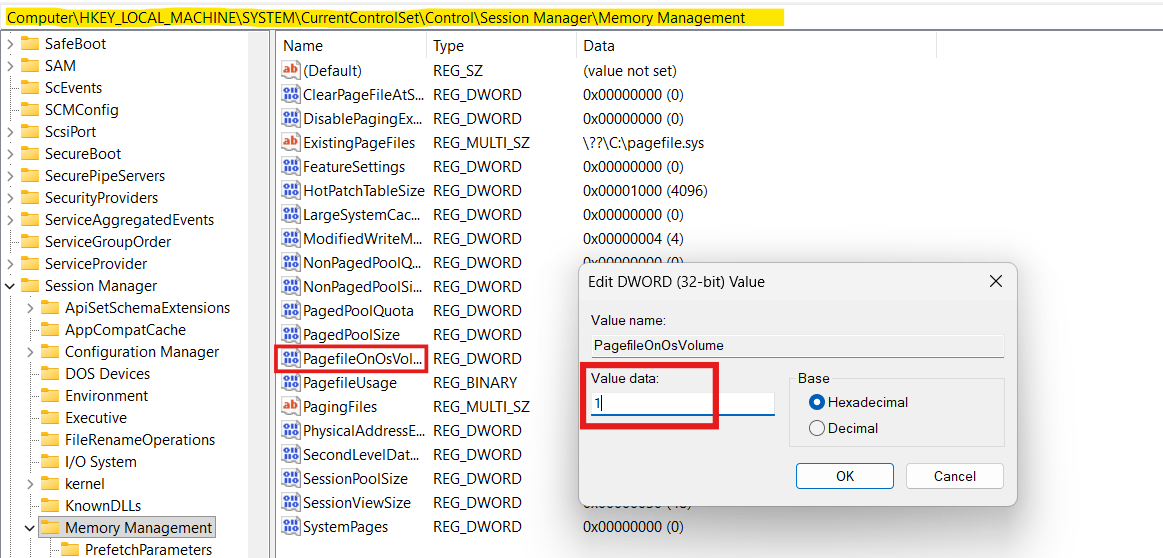Click the NonPagedPoolSi... DWORD icon
Screen dimensions: 1163x558
click(290, 286)
